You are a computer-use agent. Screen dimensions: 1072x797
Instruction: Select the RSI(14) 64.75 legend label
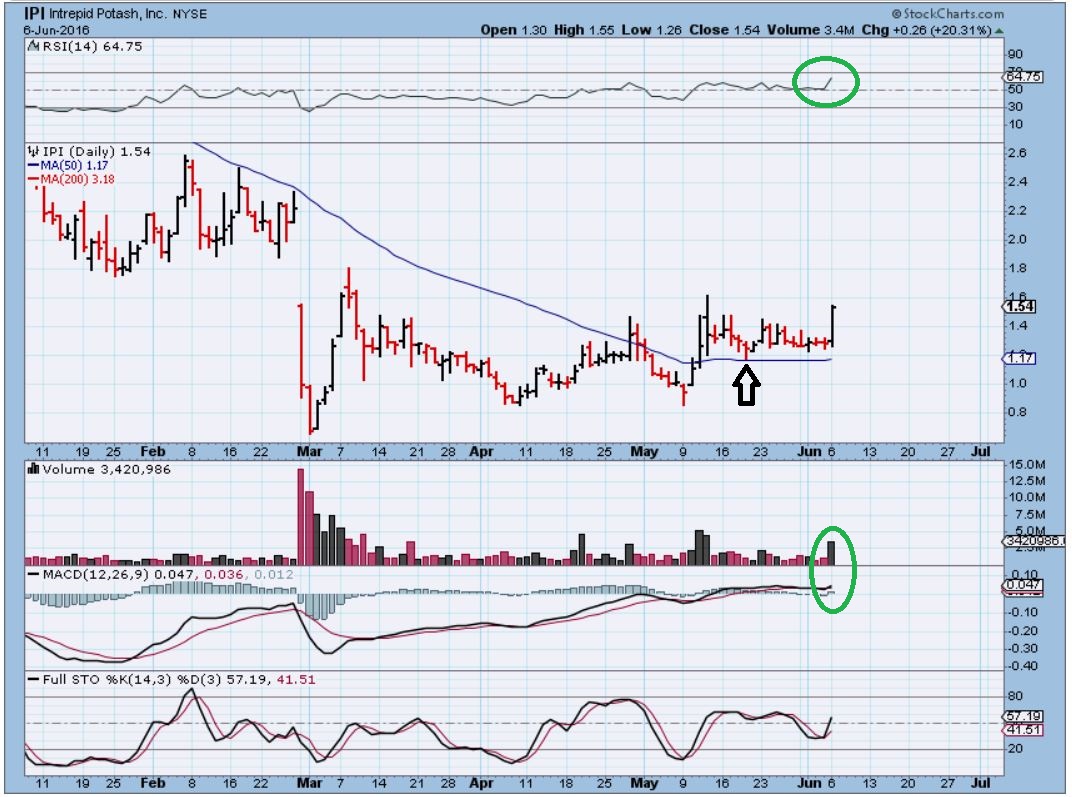click(x=92, y=46)
